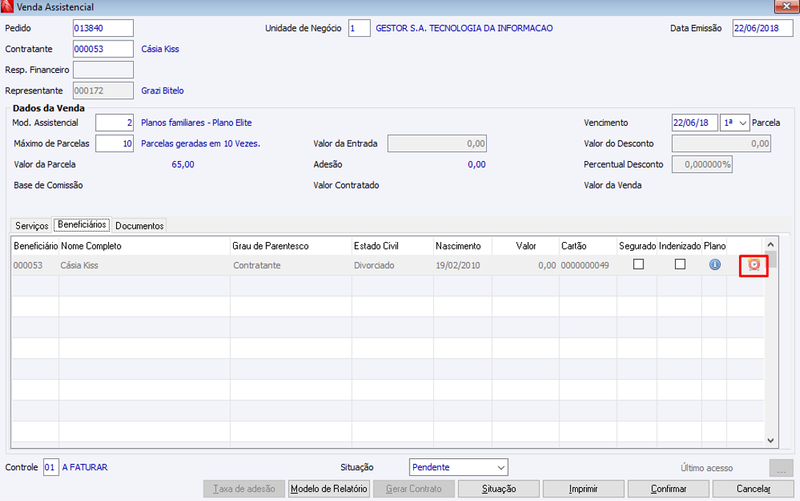Viewport: 800px width, 501px height.
Task: Tick the Indenizado checkbox for Cásia Kiss
Action: click(680, 264)
